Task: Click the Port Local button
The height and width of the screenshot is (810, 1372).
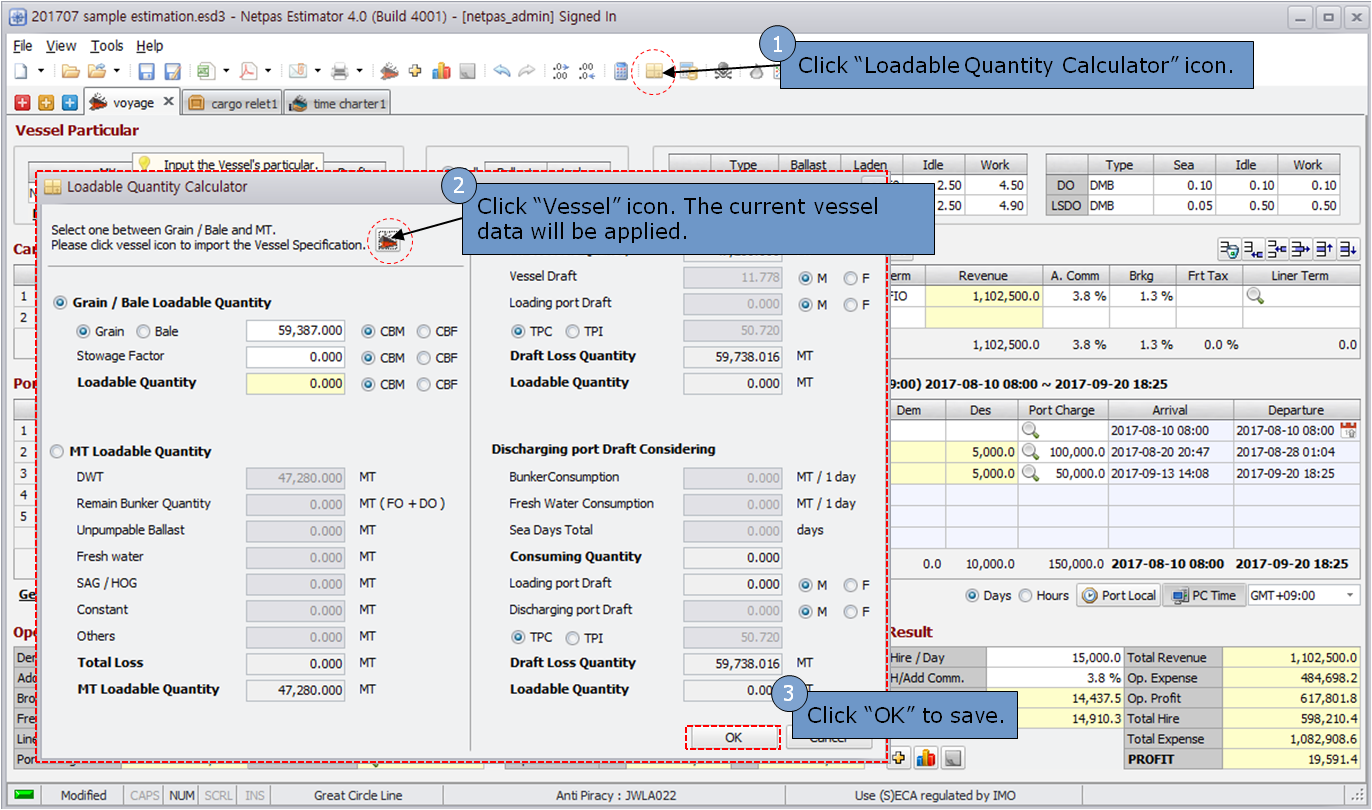Action: (1118, 595)
